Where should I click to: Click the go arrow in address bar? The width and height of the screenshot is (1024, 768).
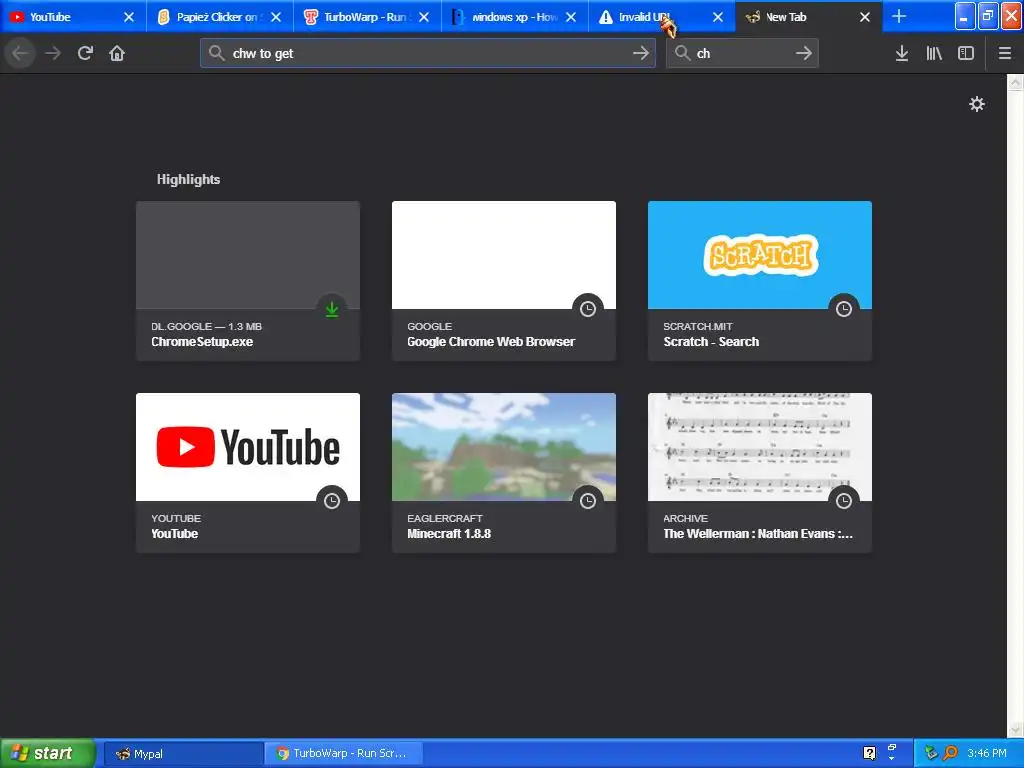point(641,53)
